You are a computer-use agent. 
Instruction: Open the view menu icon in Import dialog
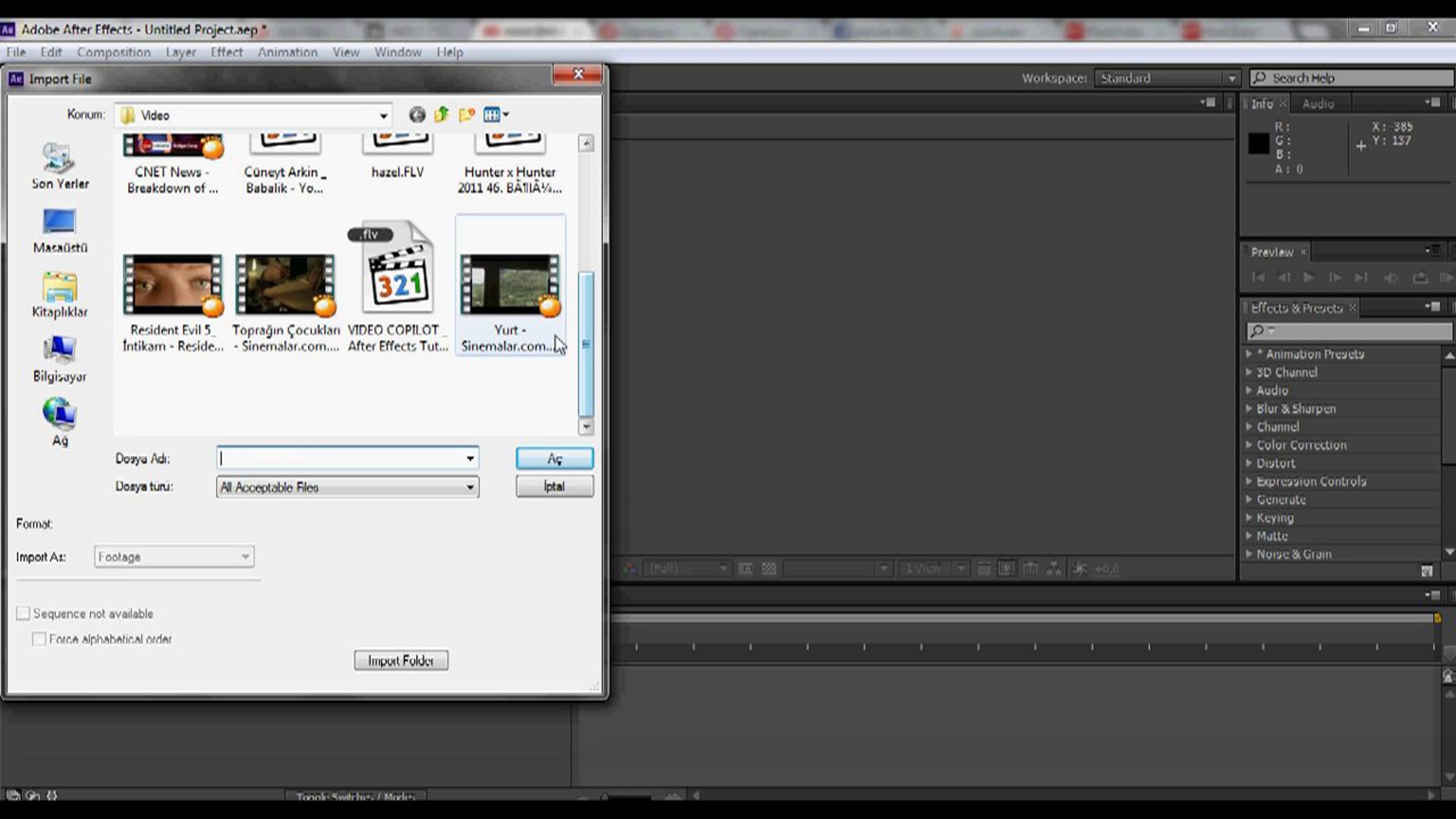pyautogui.click(x=496, y=115)
